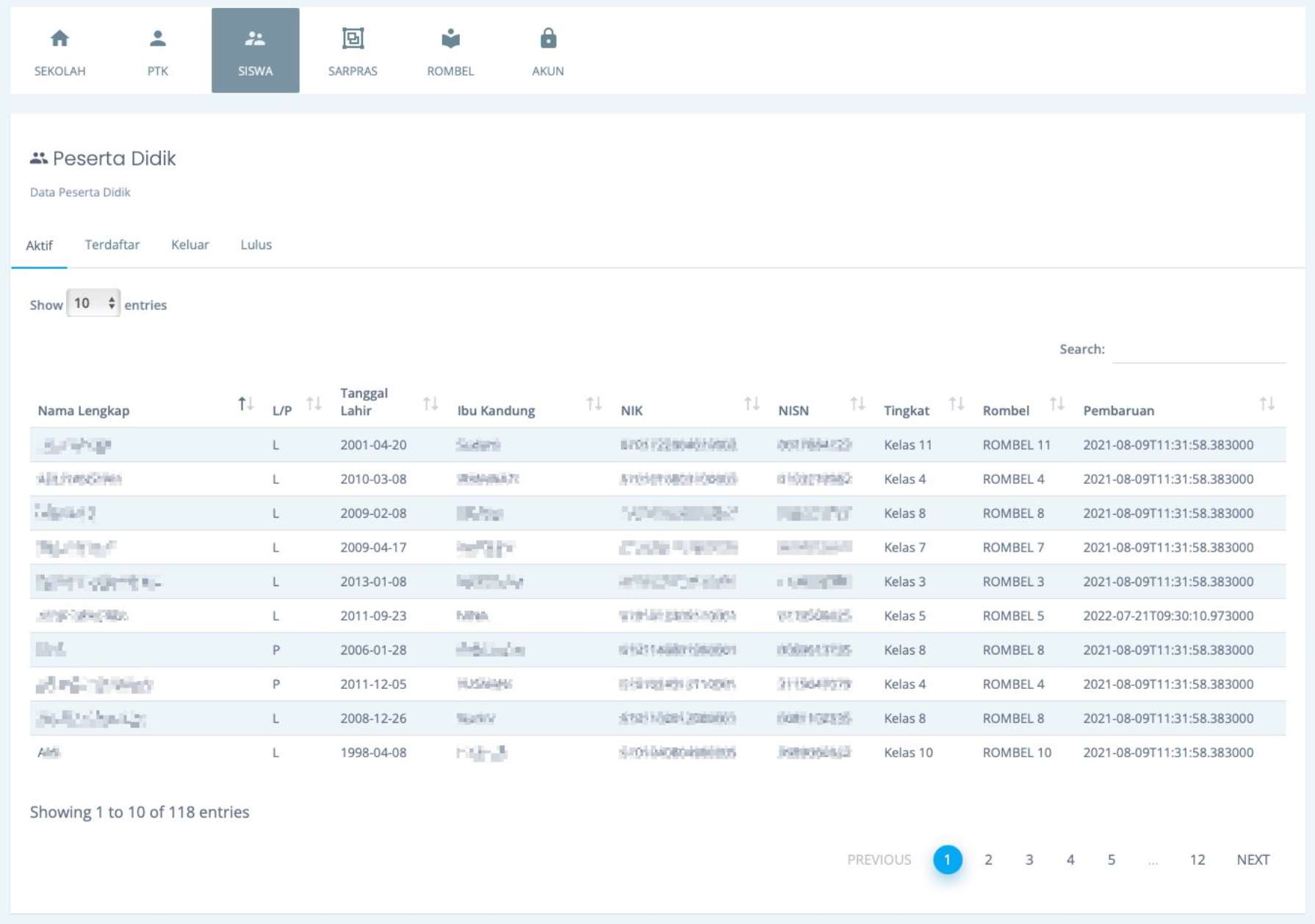Sort by Tanggal Lahir column arrows

(x=430, y=403)
